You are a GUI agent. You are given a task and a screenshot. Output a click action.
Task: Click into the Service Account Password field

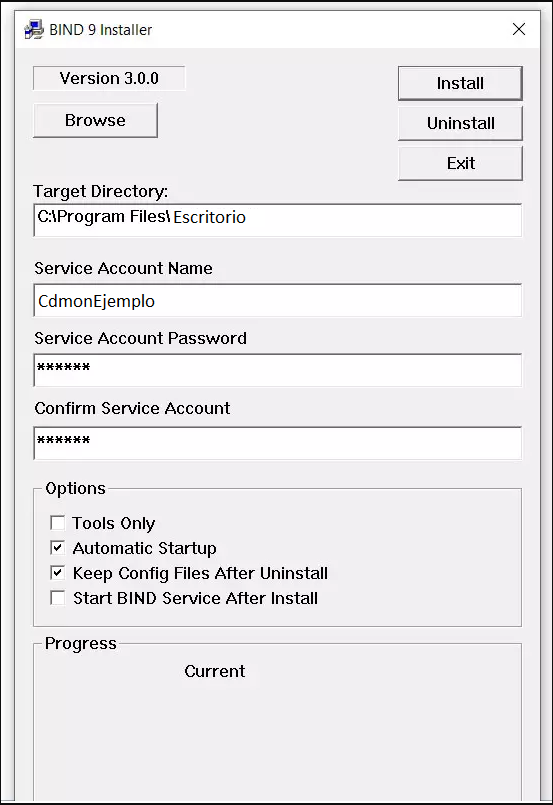[x=278, y=370]
